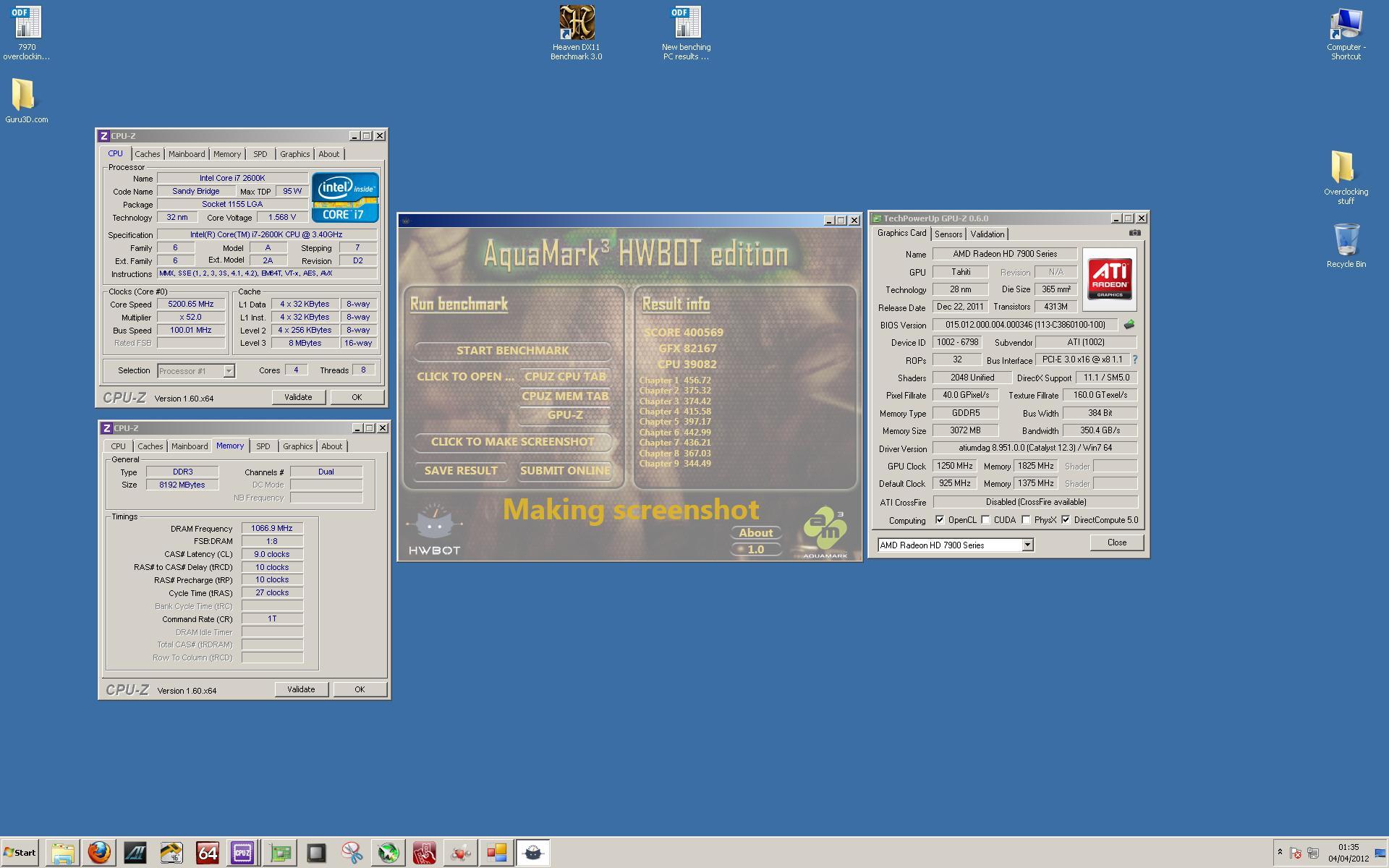Toggle the CUDA checkbox in GPU-Z
This screenshot has width=1389, height=868.
tap(985, 519)
